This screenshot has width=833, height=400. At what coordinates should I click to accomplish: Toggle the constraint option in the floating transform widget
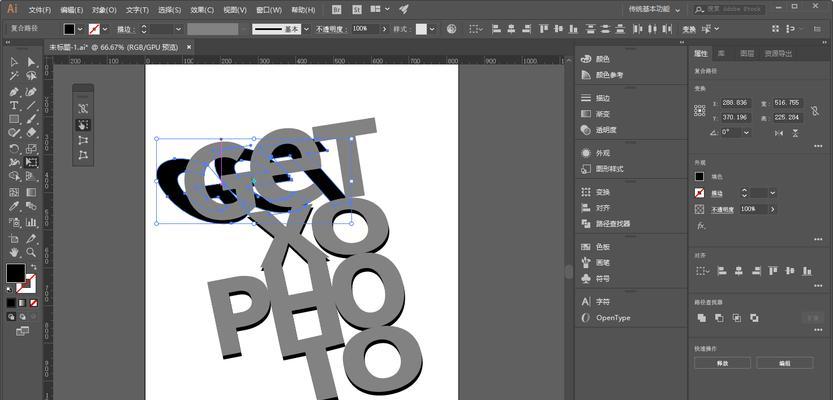pos(83,109)
